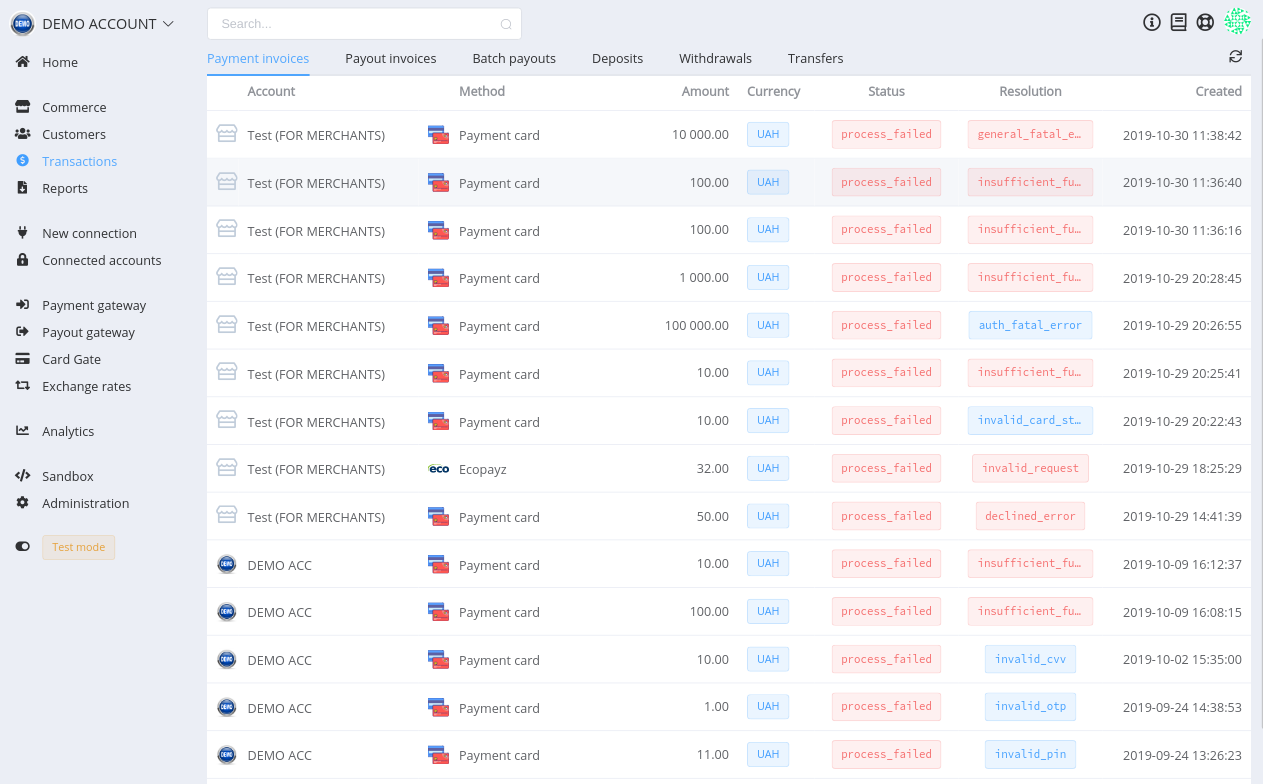Click the Sandbox code icon in sidebar

coord(22,476)
